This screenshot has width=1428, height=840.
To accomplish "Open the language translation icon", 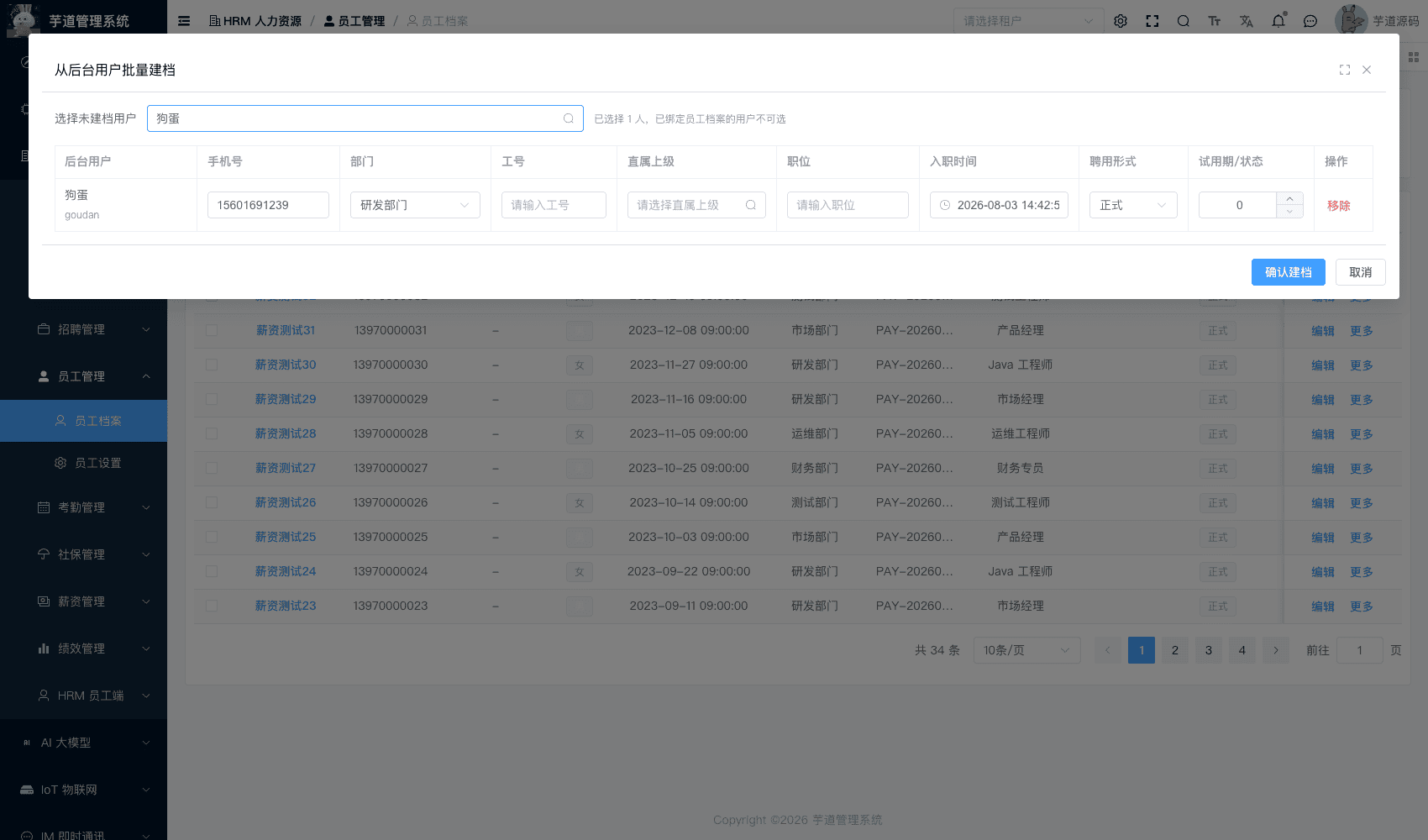I will [x=1247, y=21].
